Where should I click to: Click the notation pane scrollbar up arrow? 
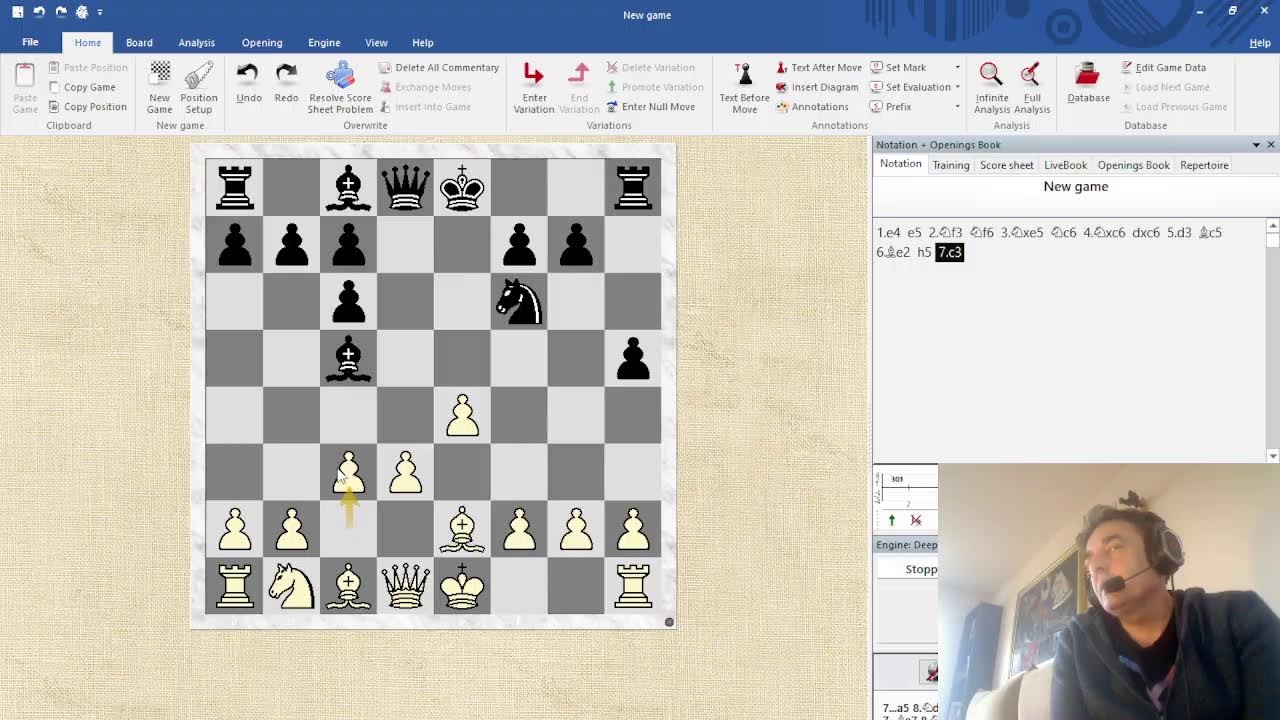[x=1273, y=226]
